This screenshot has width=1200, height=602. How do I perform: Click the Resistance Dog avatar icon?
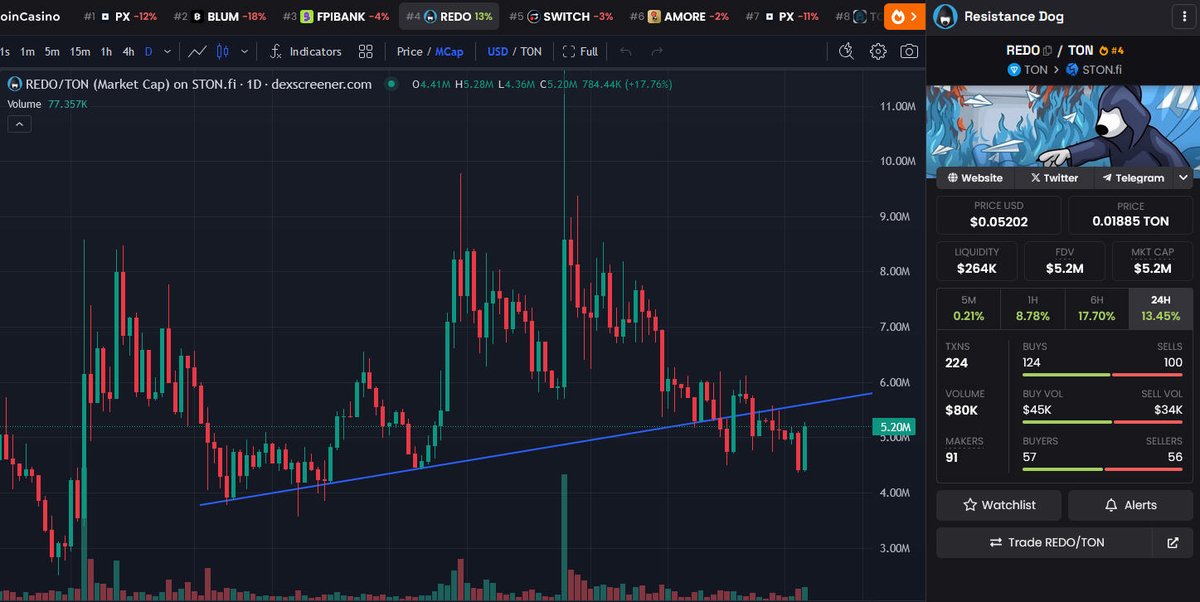pyautogui.click(x=945, y=16)
